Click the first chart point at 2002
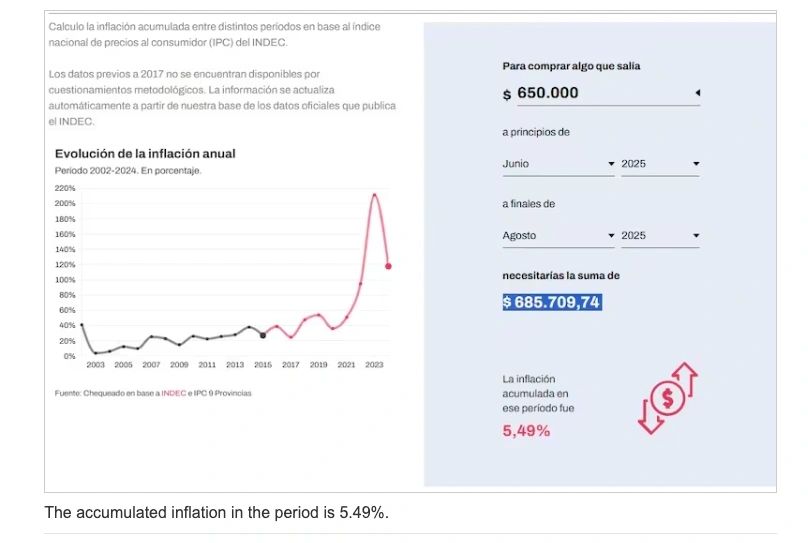The width and height of the screenshot is (808, 543). (81, 325)
